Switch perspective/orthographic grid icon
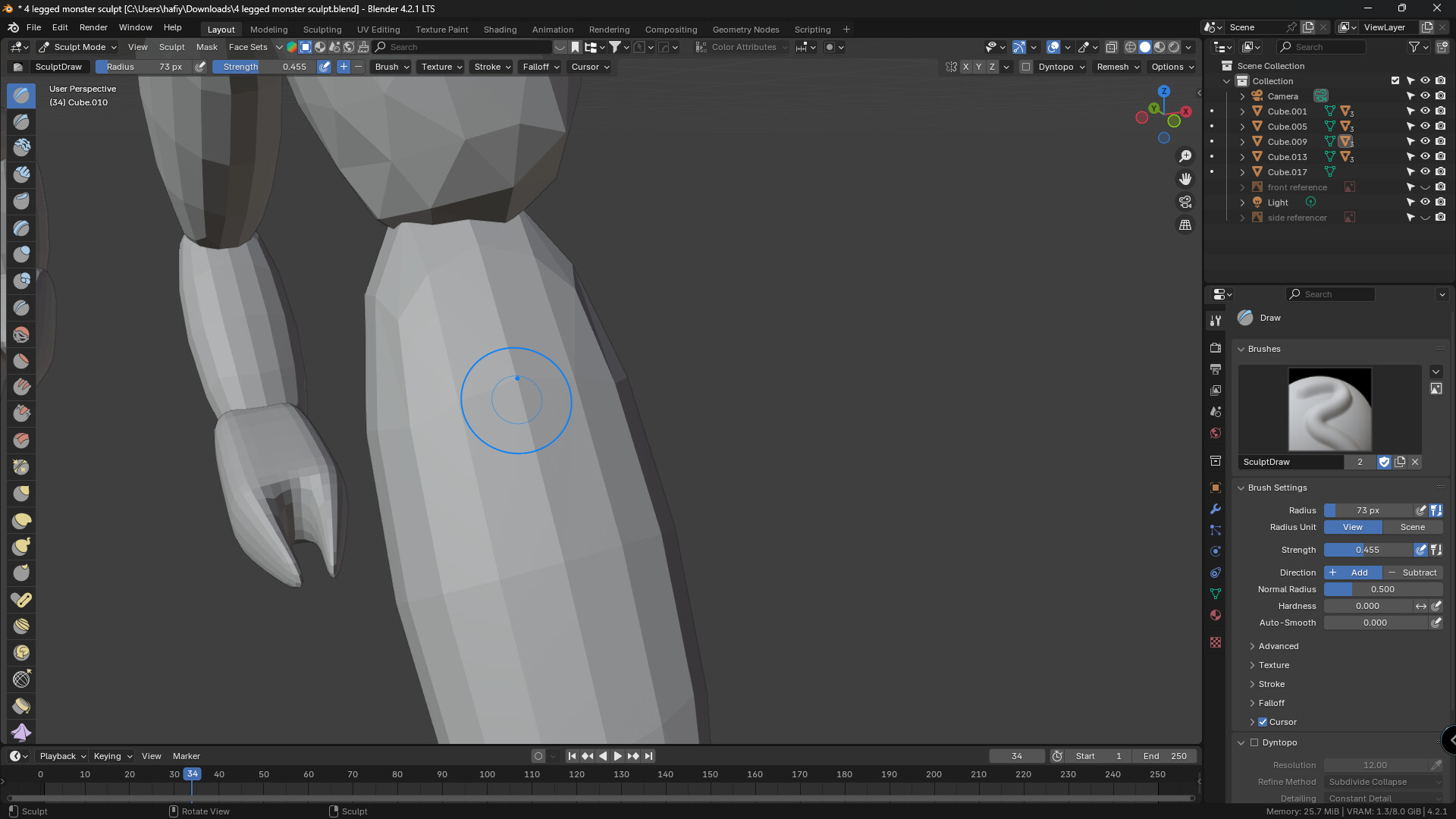 coord(1185,225)
